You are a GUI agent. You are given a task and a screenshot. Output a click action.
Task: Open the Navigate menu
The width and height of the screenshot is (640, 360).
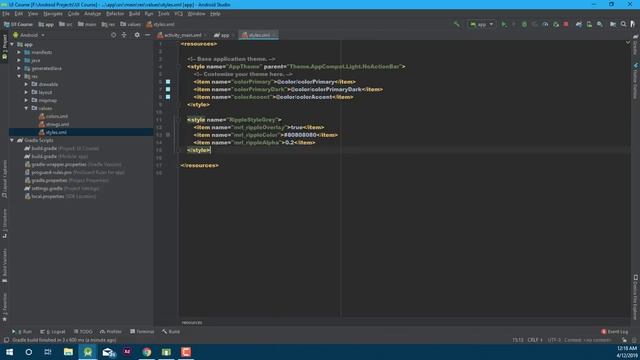53,13
